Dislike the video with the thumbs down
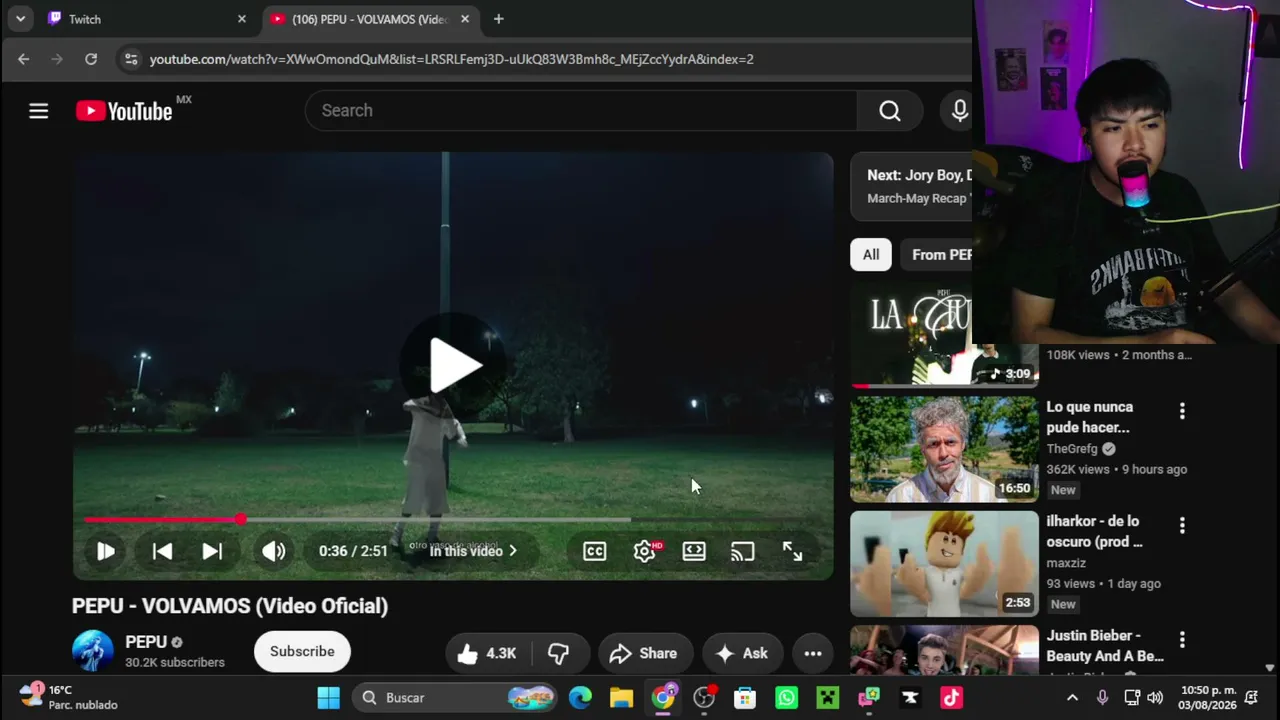The height and width of the screenshot is (720, 1280). (559, 654)
